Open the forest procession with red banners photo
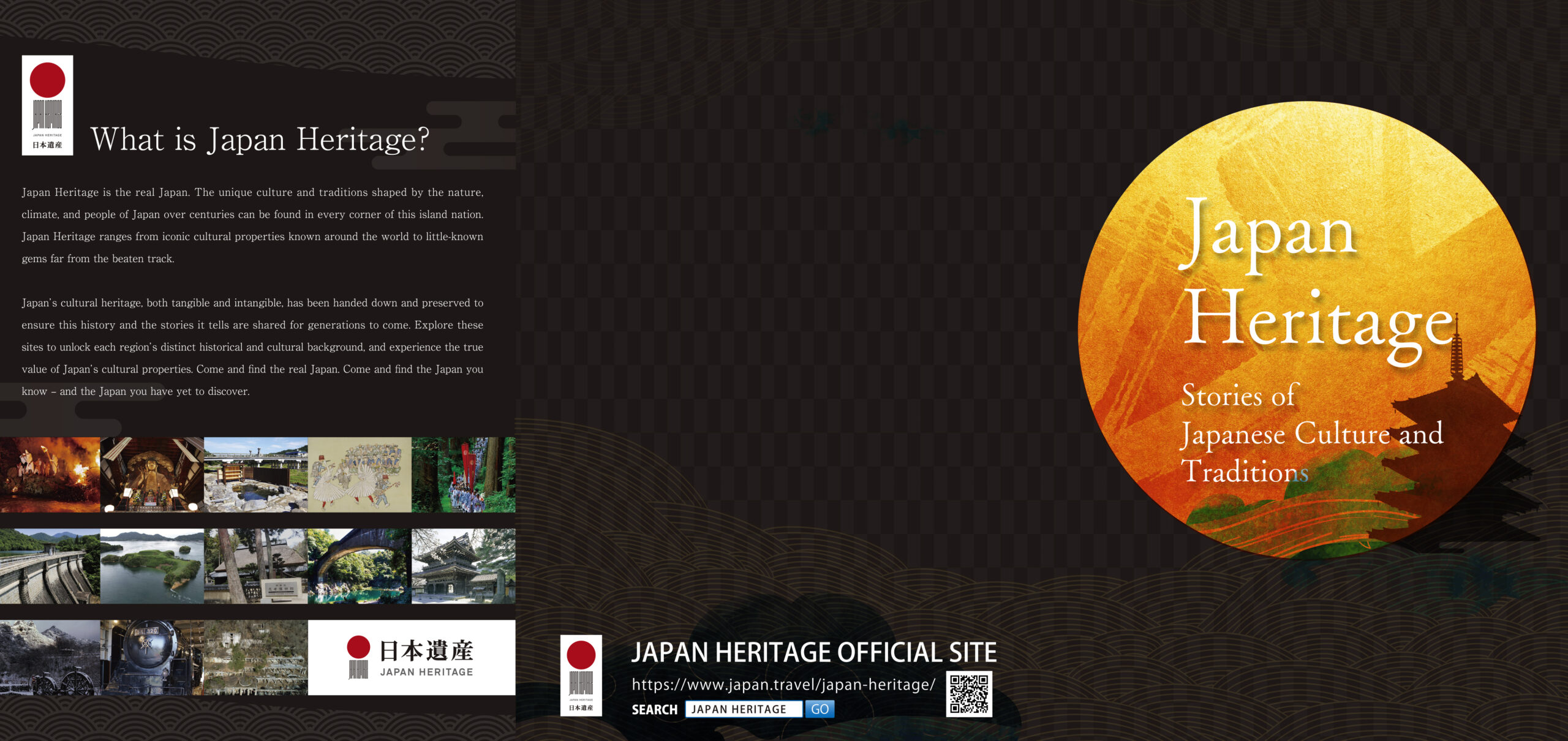 click(x=464, y=475)
